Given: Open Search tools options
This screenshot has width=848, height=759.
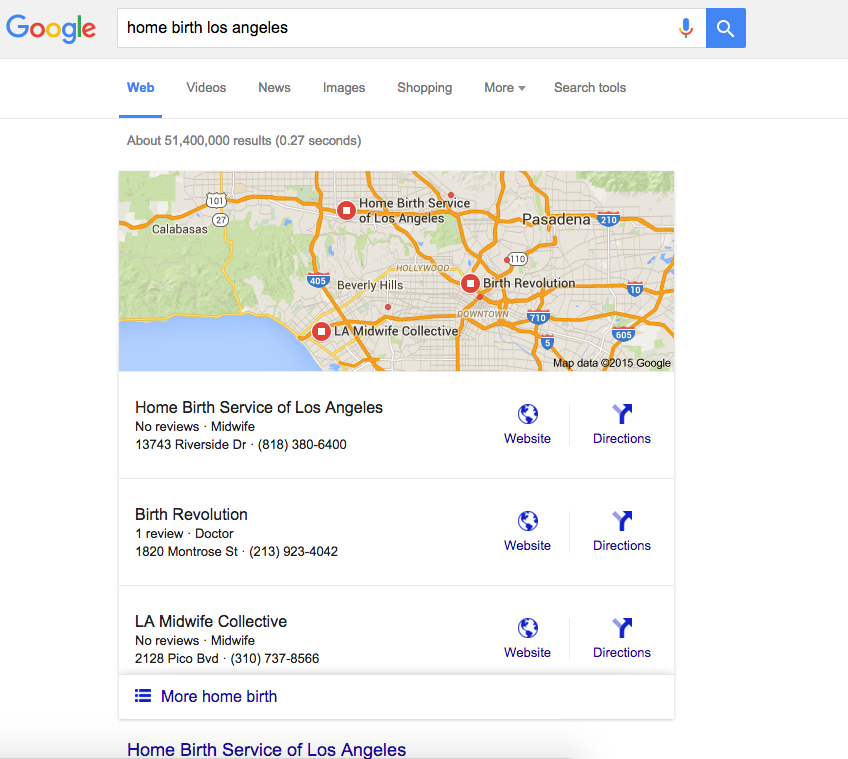Looking at the screenshot, I should coord(589,88).
